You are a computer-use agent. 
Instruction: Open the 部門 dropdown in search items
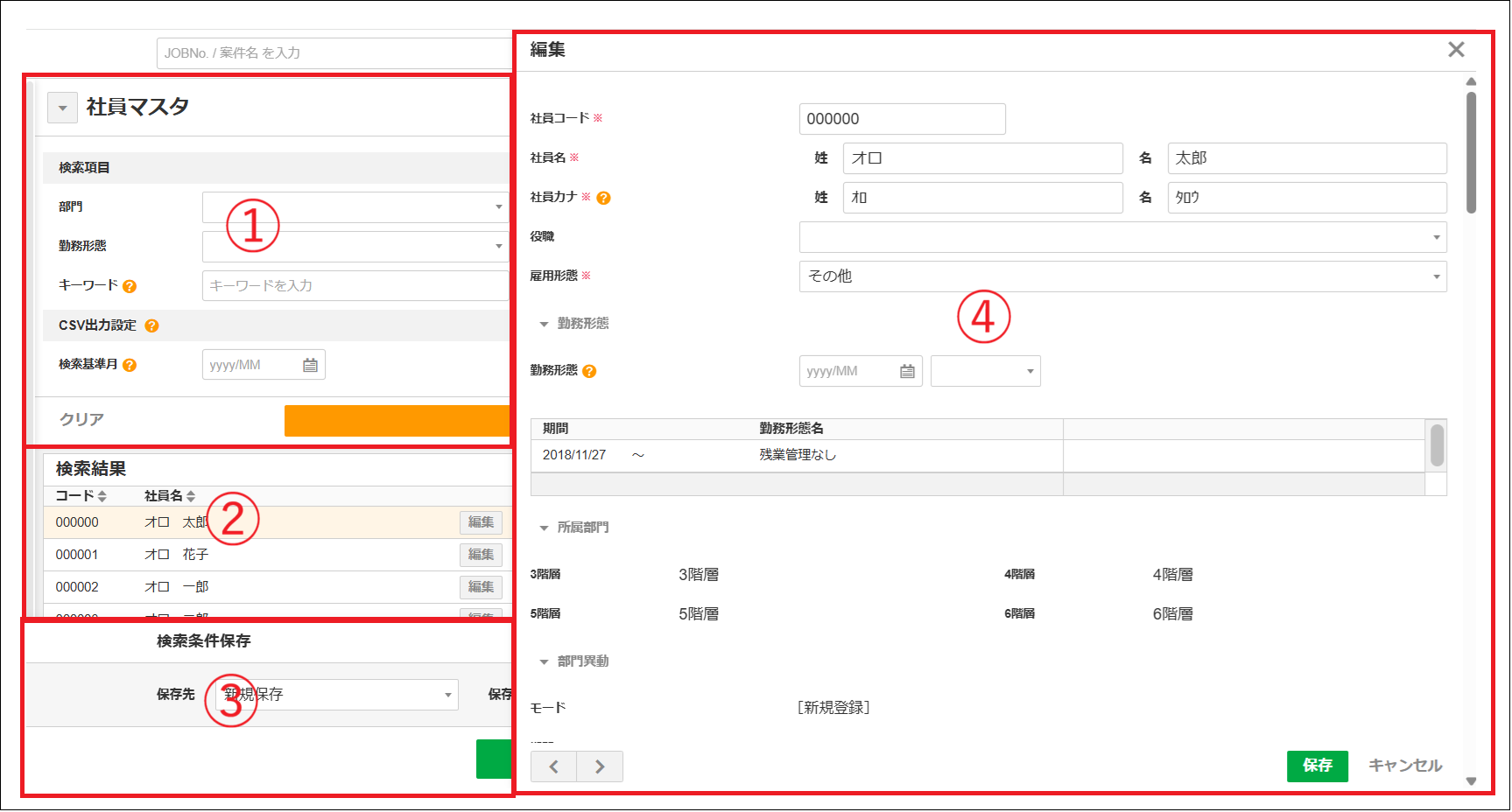click(355, 207)
